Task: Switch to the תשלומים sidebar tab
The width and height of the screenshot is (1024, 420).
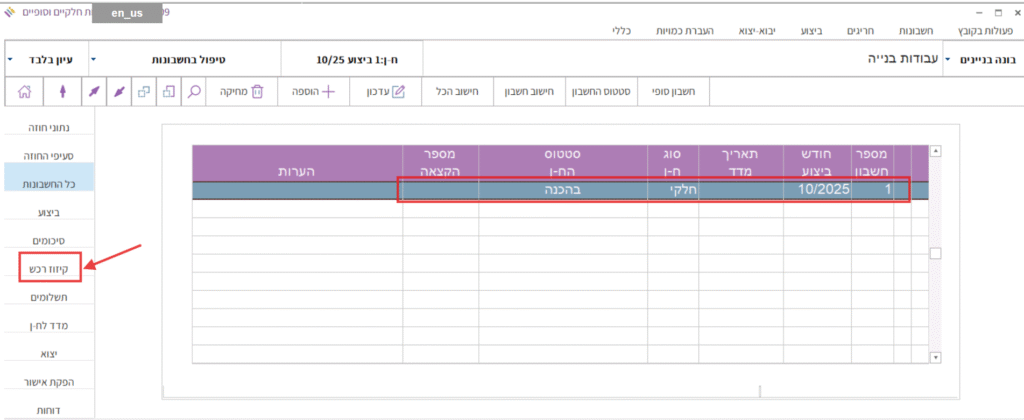Action: pyautogui.click(x=50, y=297)
